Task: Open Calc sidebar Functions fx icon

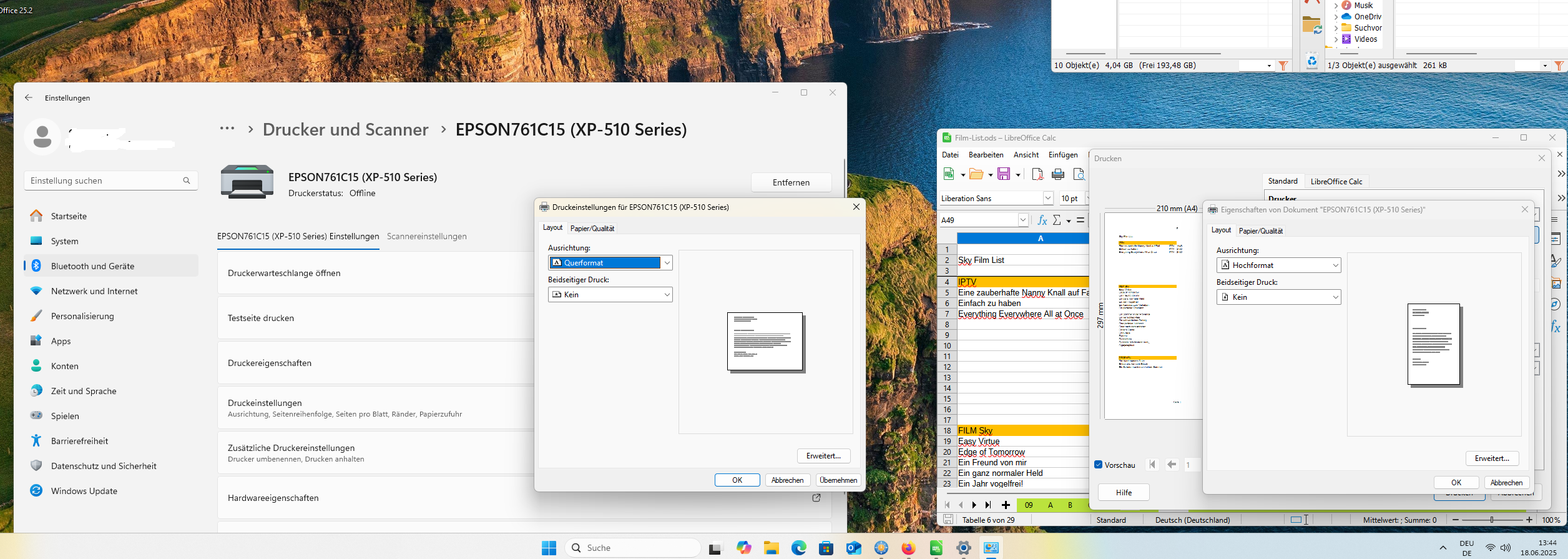Action: [x=1556, y=327]
